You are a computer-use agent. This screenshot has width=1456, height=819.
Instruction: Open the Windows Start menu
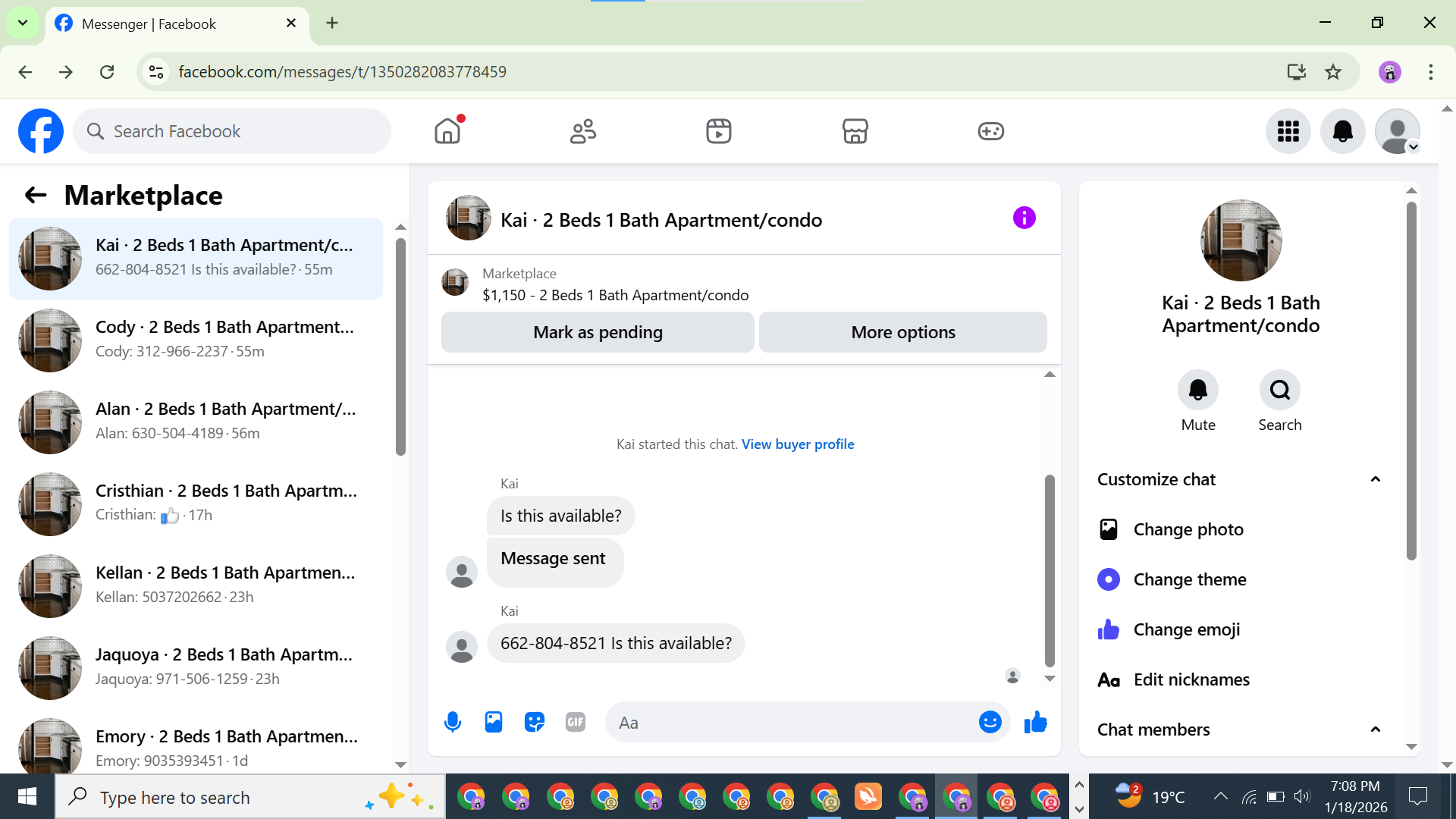(27, 797)
